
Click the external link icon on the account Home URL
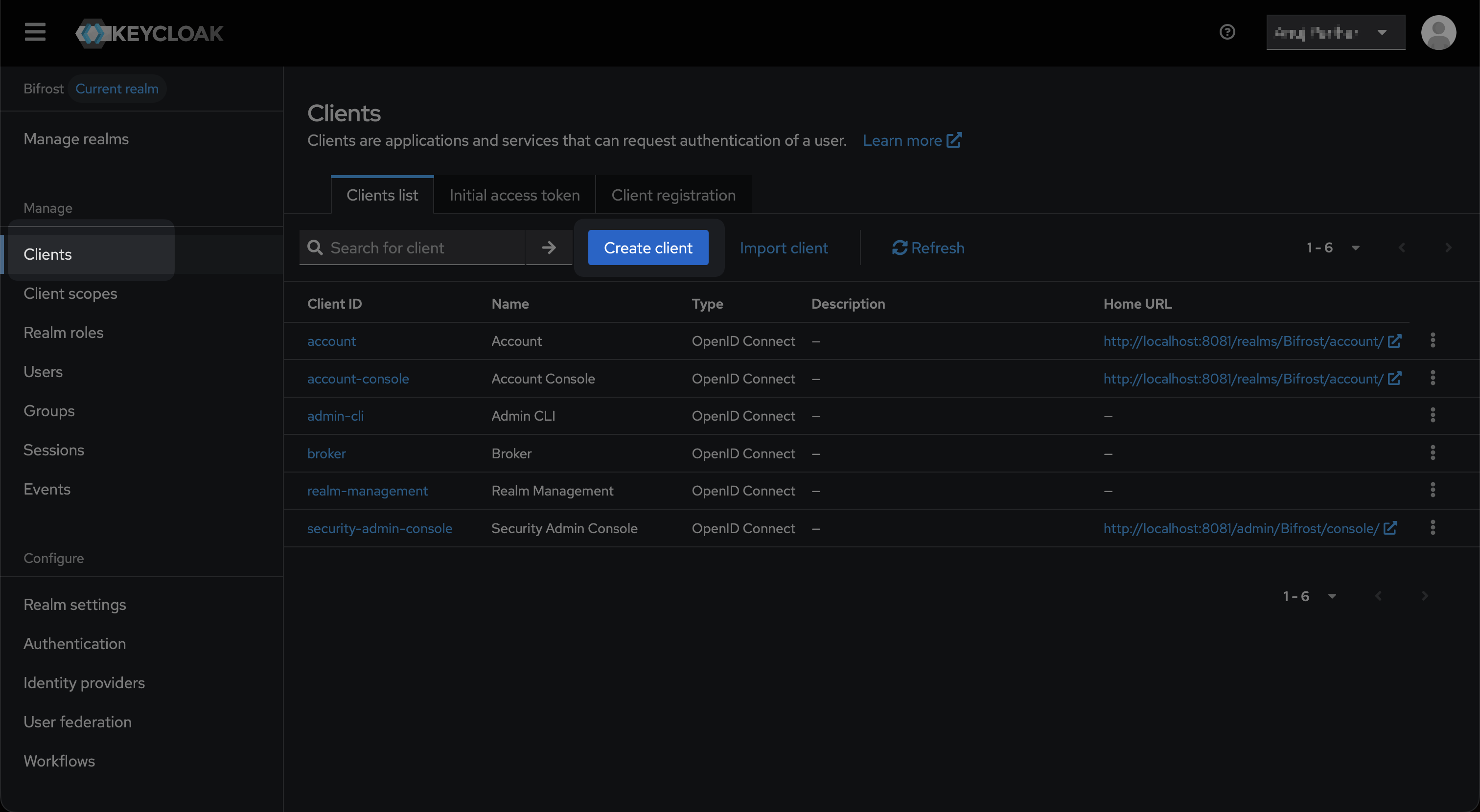1394,340
